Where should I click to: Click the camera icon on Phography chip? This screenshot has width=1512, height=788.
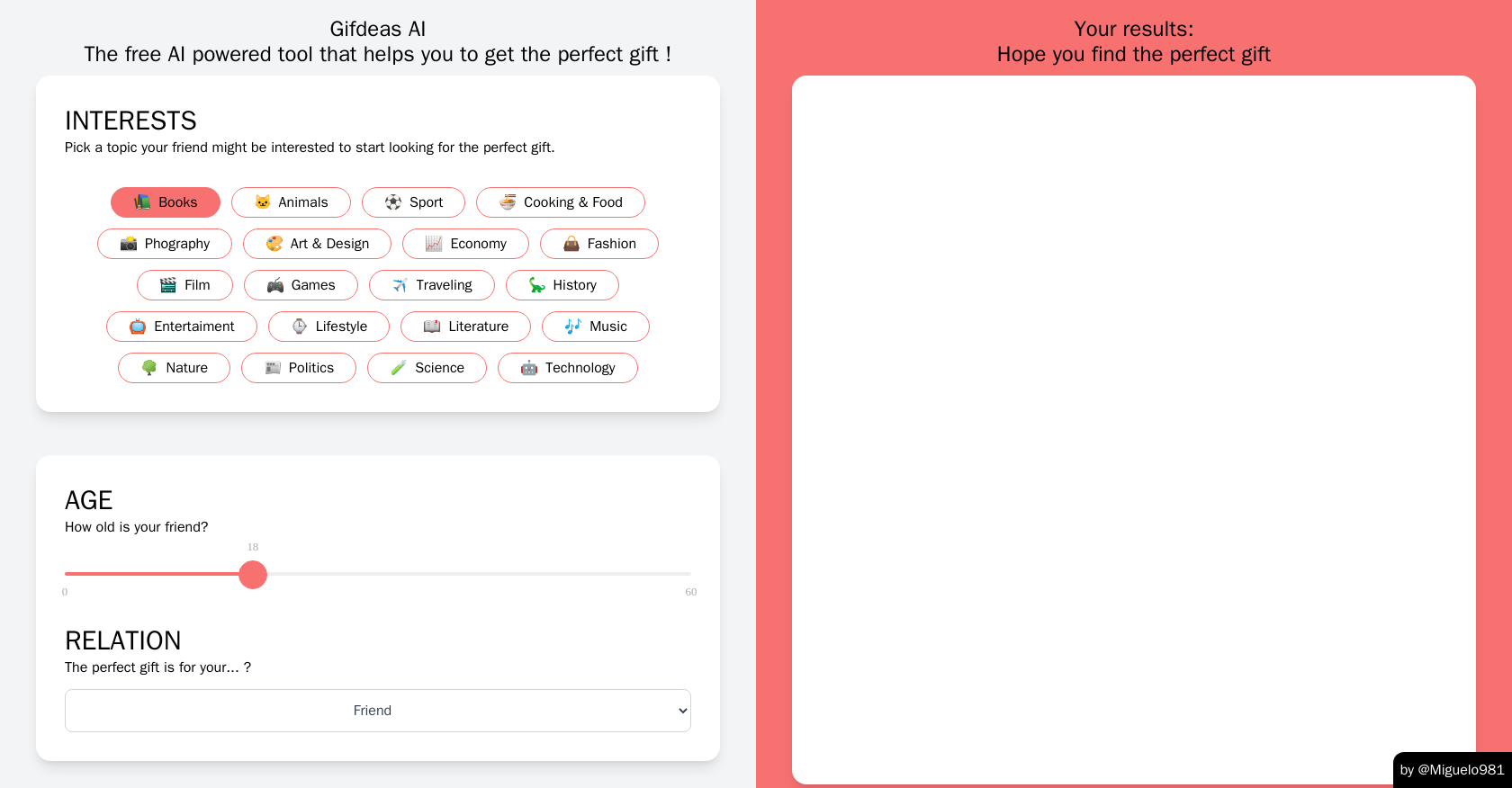point(129,244)
